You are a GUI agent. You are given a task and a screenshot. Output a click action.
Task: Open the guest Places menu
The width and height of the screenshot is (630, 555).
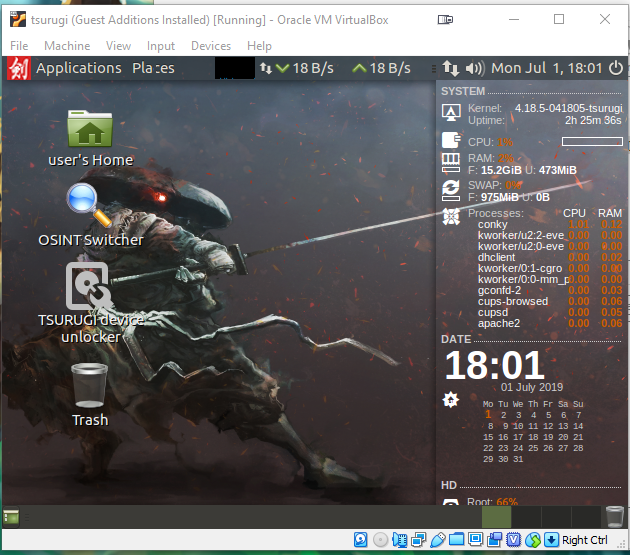pyautogui.click(x=153, y=68)
